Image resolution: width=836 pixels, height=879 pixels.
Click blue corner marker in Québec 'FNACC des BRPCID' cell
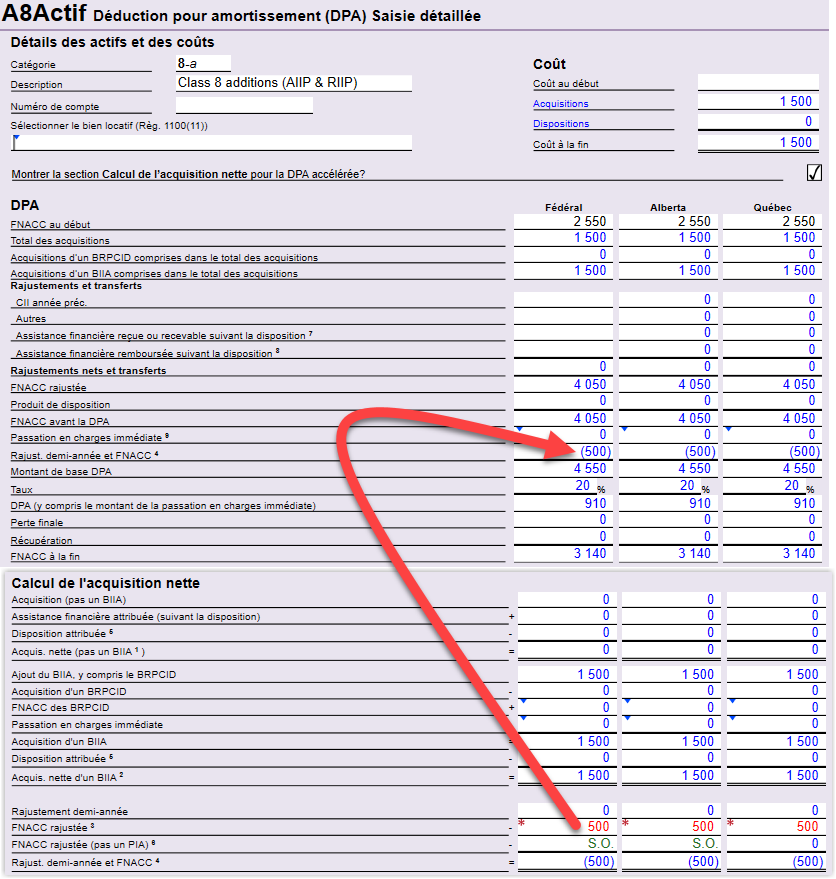(x=731, y=700)
